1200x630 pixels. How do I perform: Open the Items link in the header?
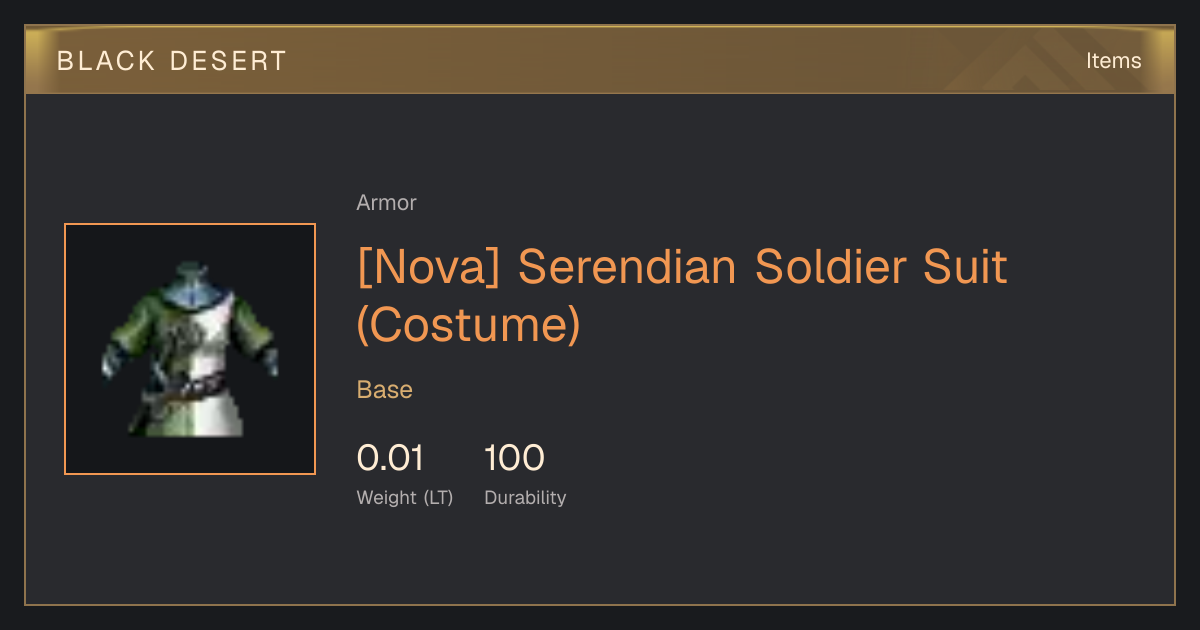pos(1113,61)
